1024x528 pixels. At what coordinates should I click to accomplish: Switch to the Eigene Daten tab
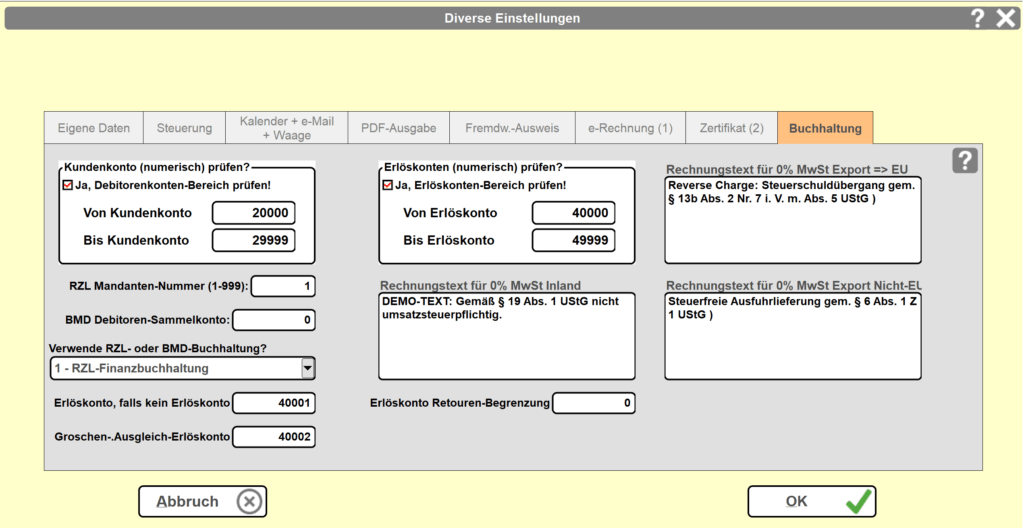(94, 128)
